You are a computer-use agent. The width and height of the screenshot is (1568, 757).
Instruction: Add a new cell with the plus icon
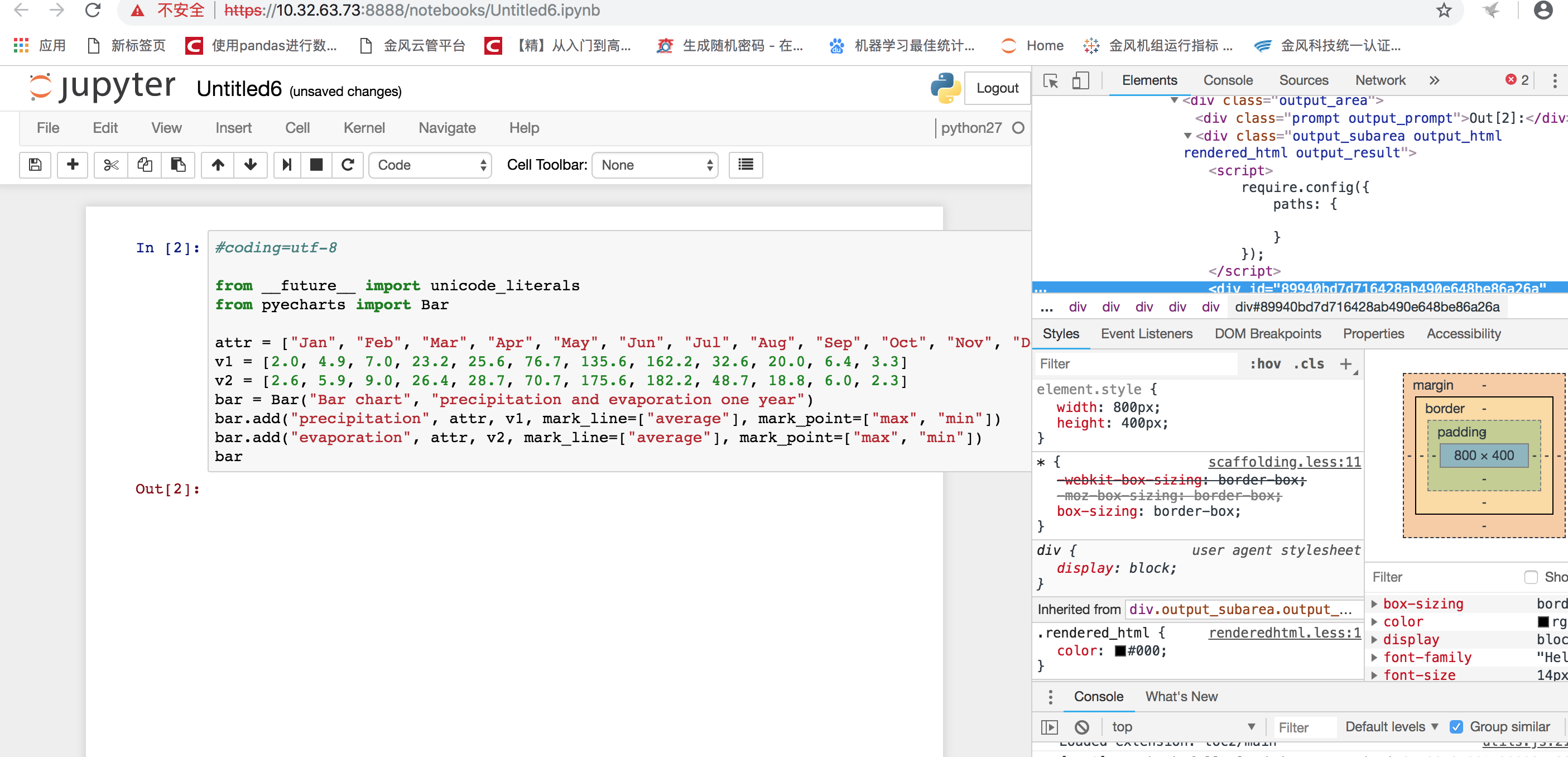(x=73, y=165)
